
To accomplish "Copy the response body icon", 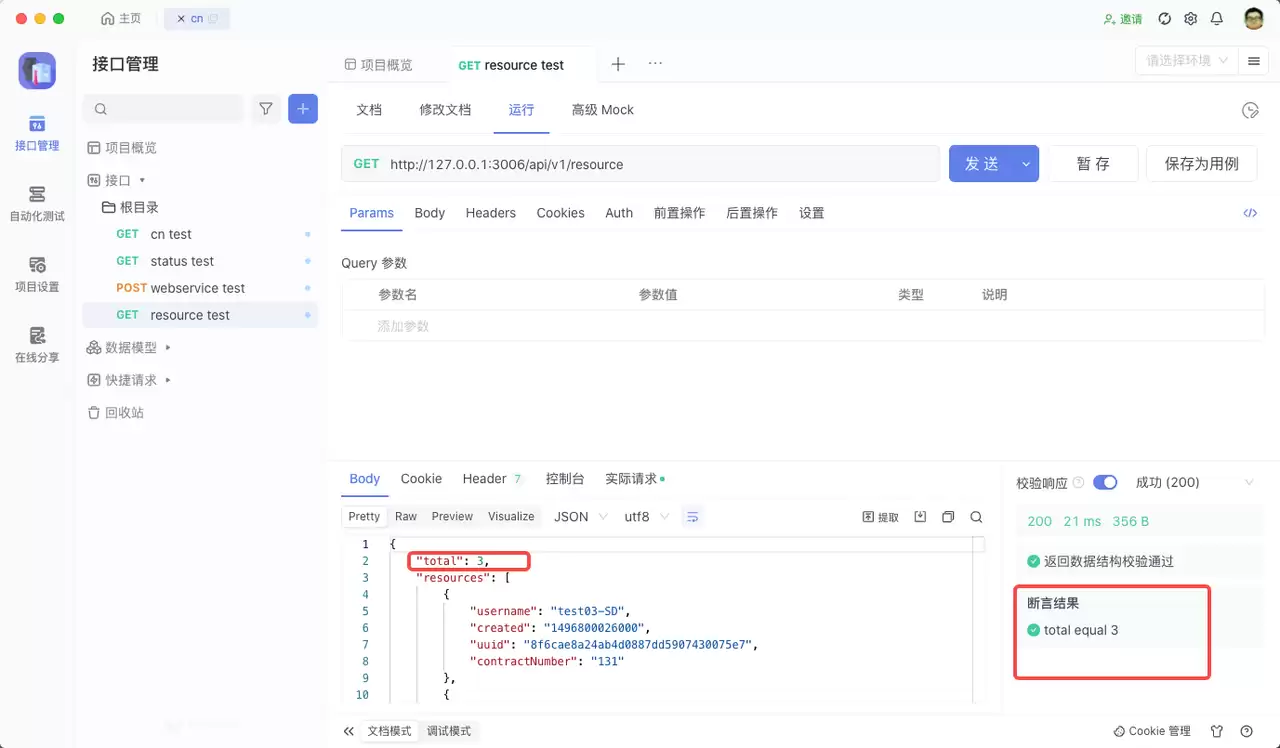I will click(948, 517).
